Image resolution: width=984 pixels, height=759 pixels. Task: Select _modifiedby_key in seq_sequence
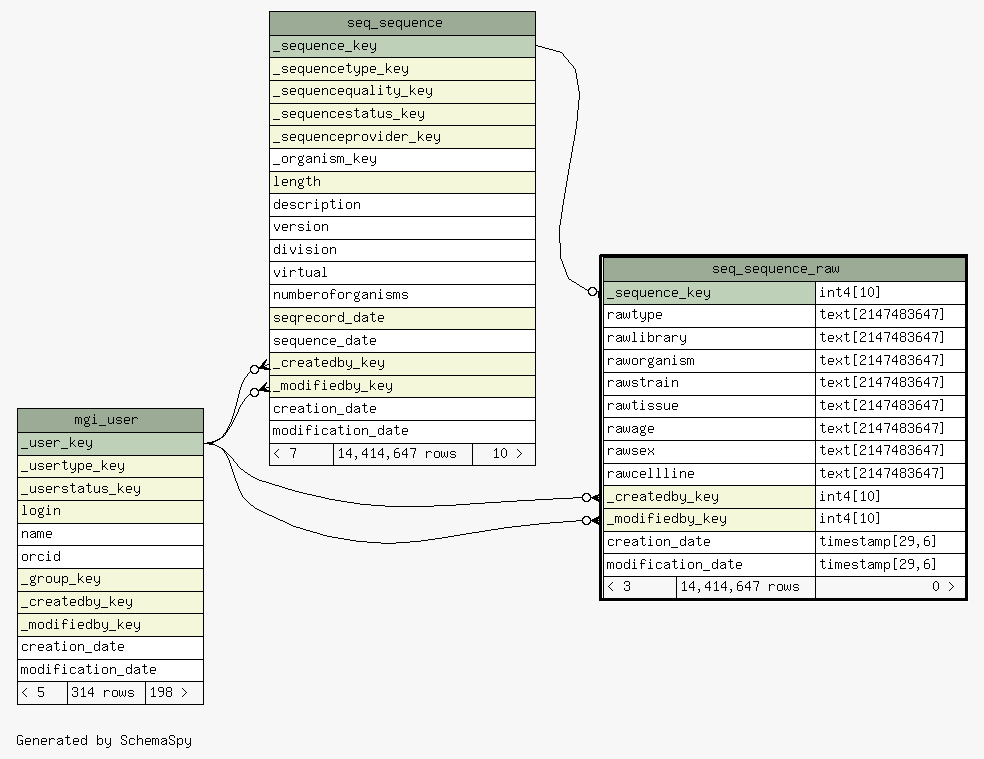point(402,386)
